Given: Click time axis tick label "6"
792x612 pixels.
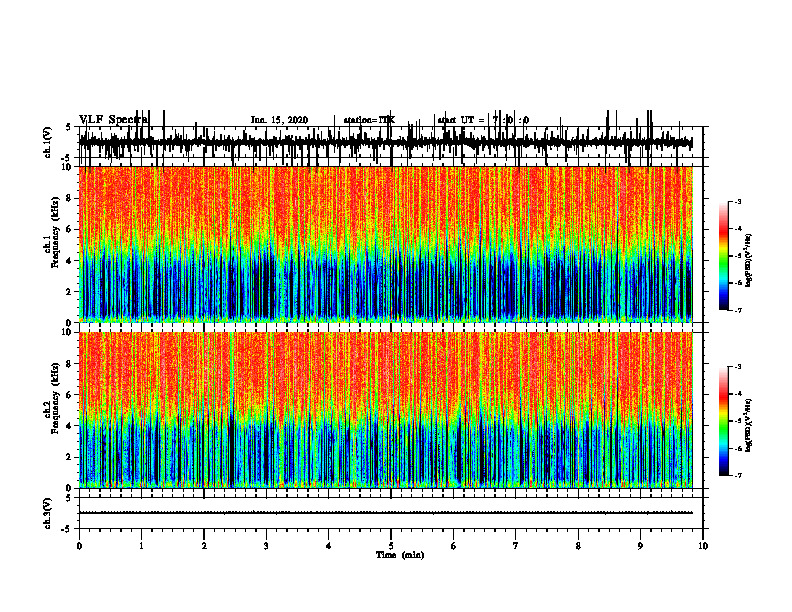Looking at the screenshot, I should pos(454,546).
